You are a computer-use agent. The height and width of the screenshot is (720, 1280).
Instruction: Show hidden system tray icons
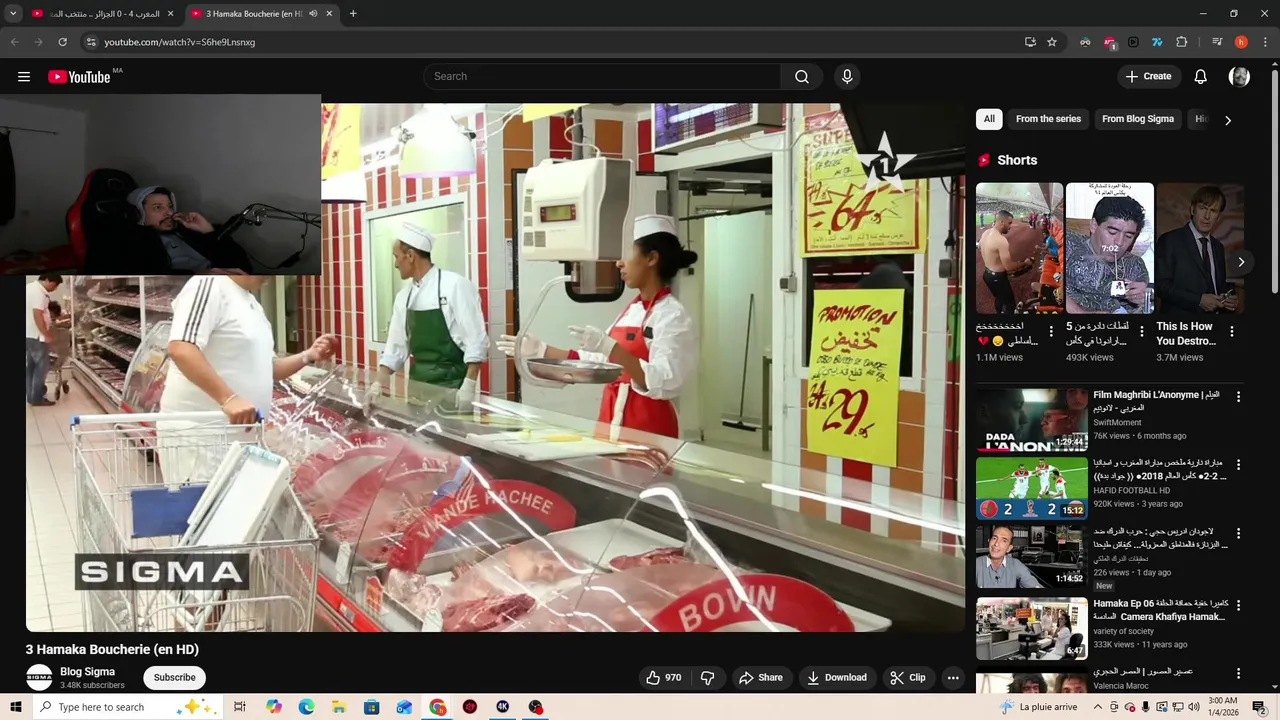pyautogui.click(x=1097, y=707)
